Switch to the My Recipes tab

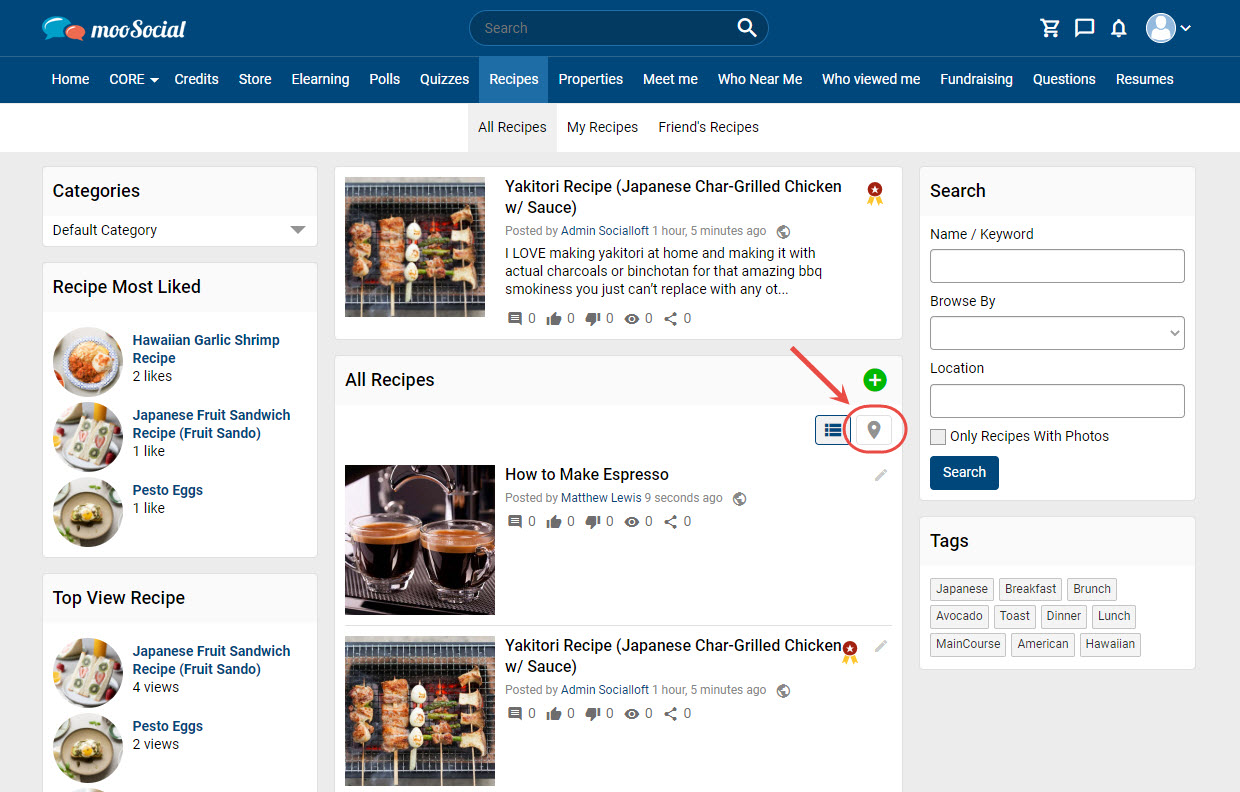coord(602,127)
